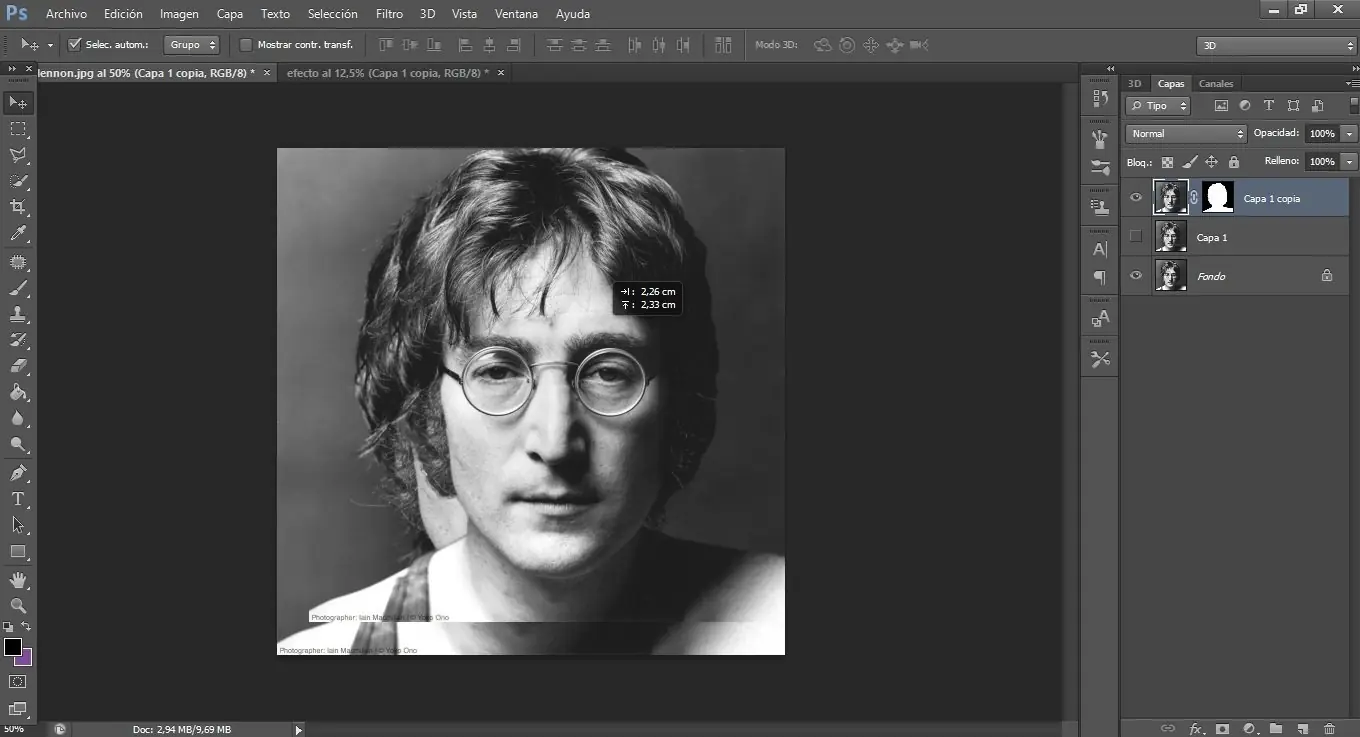The height and width of the screenshot is (737, 1360).
Task: Hide the Capa 1 copia layer
Action: pyautogui.click(x=1135, y=198)
